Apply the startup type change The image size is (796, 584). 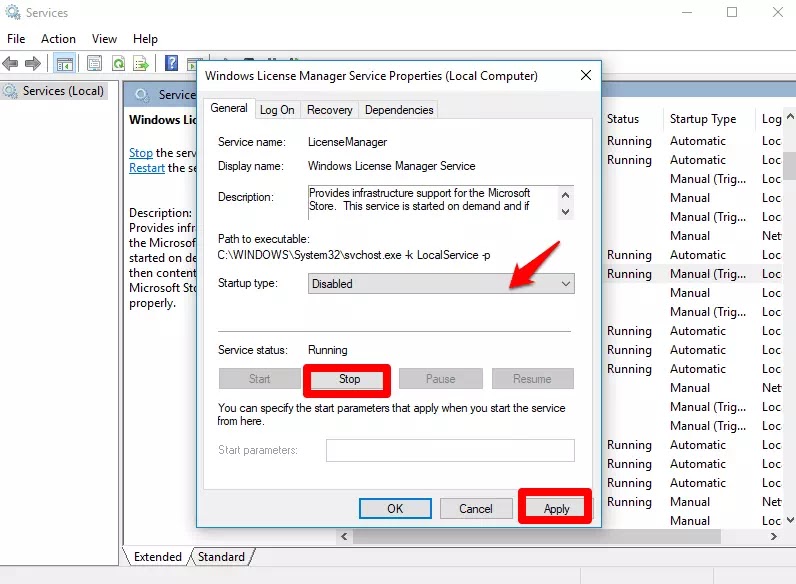pos(556,508)
